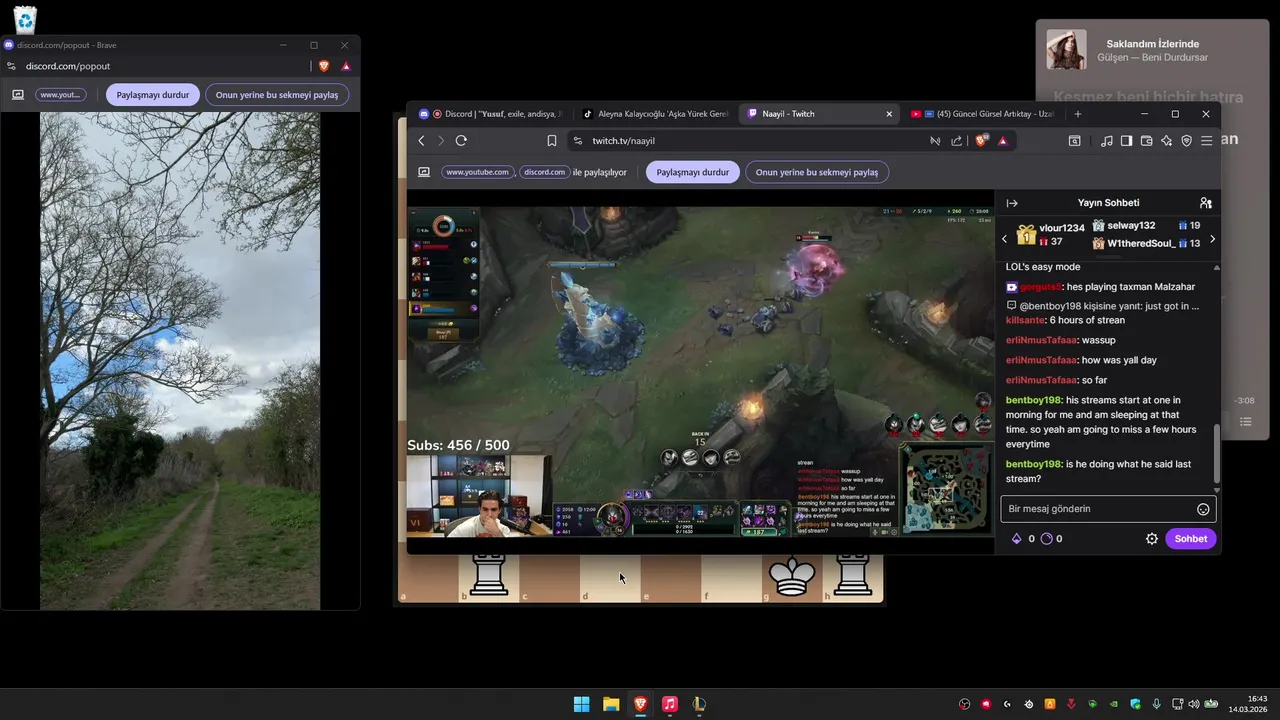Click the microphone icon in system tray

pos(1156,704)
